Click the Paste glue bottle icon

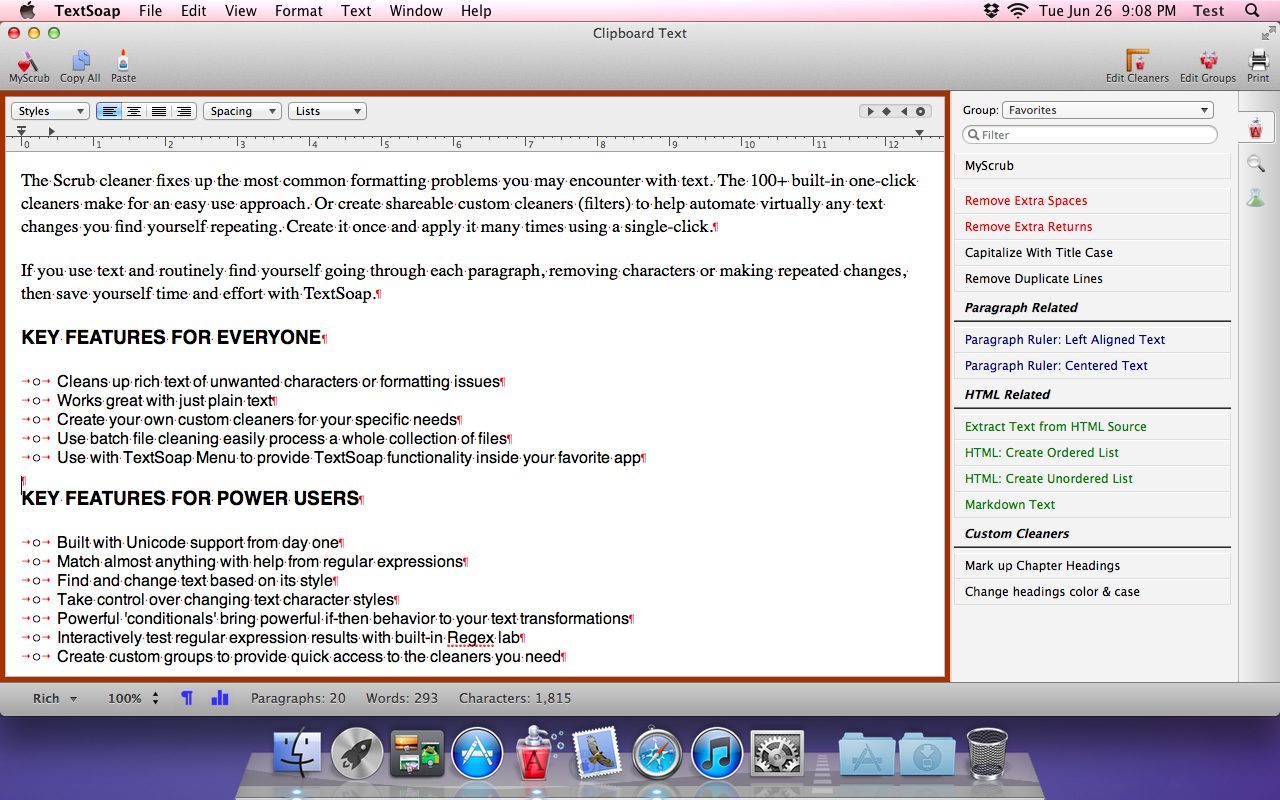[x=123, y=63]
